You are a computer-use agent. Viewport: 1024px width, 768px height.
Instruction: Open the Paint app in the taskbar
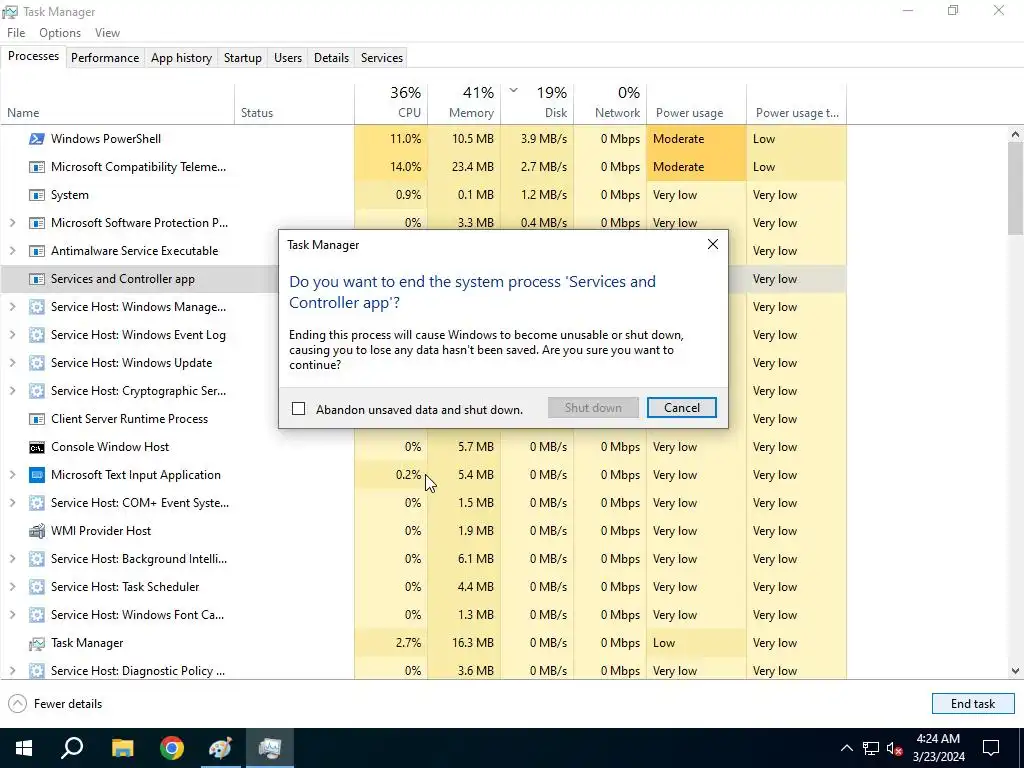220,748
